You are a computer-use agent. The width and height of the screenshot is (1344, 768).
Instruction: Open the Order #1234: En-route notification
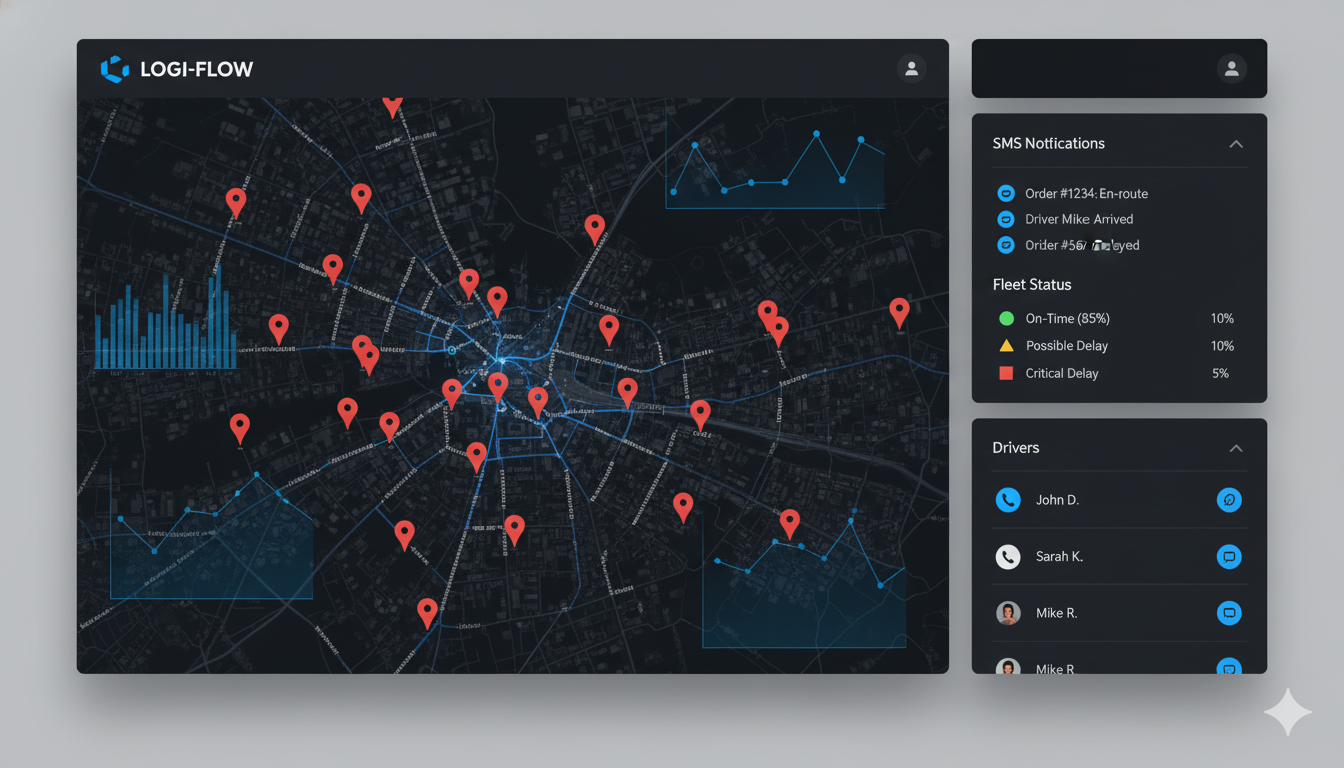1086,193
